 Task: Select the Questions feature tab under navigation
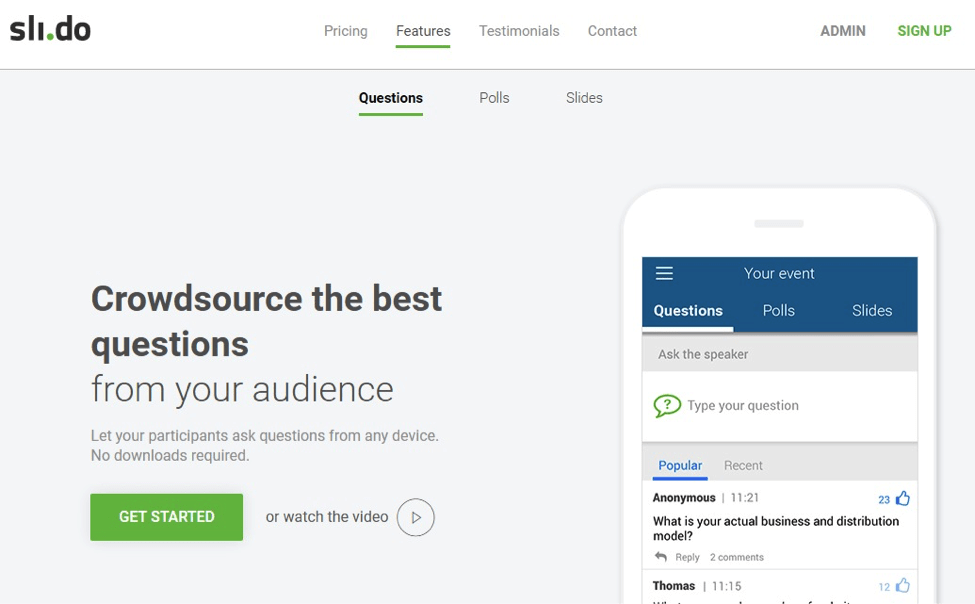pyautogui.click(x=391, y=98)
